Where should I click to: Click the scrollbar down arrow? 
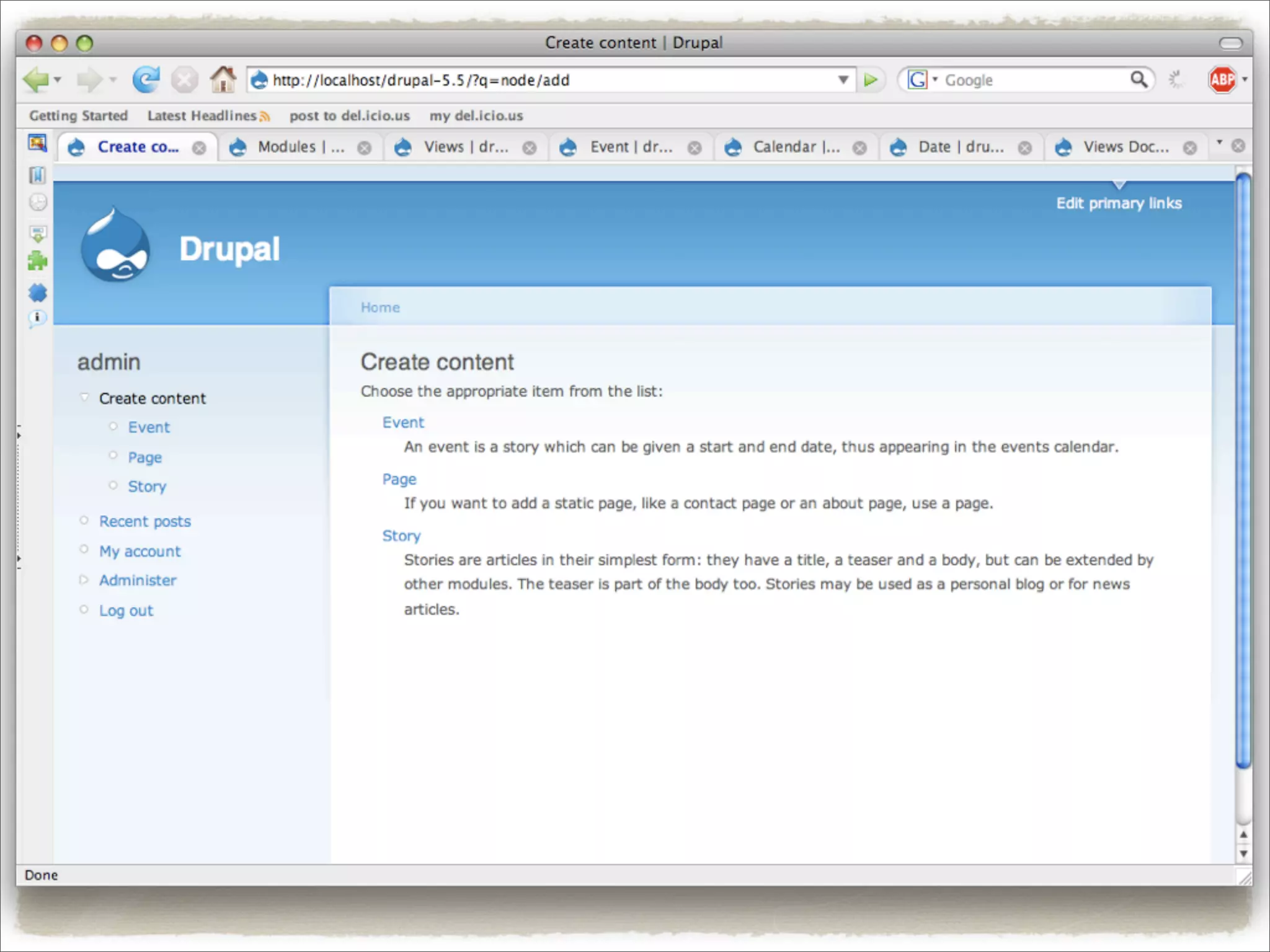(1243, 853)
